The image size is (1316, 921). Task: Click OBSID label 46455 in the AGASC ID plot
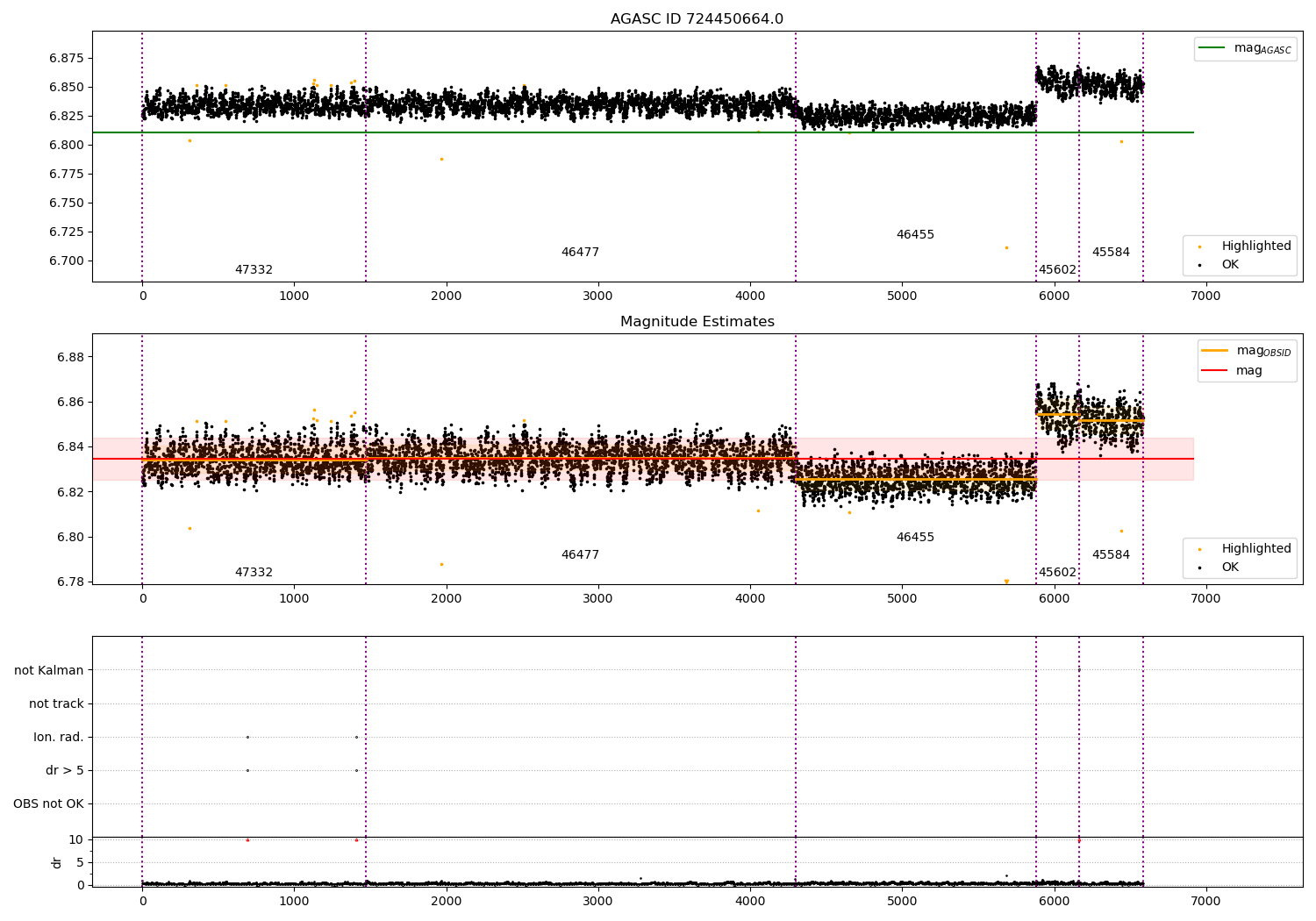pos(915,234)
